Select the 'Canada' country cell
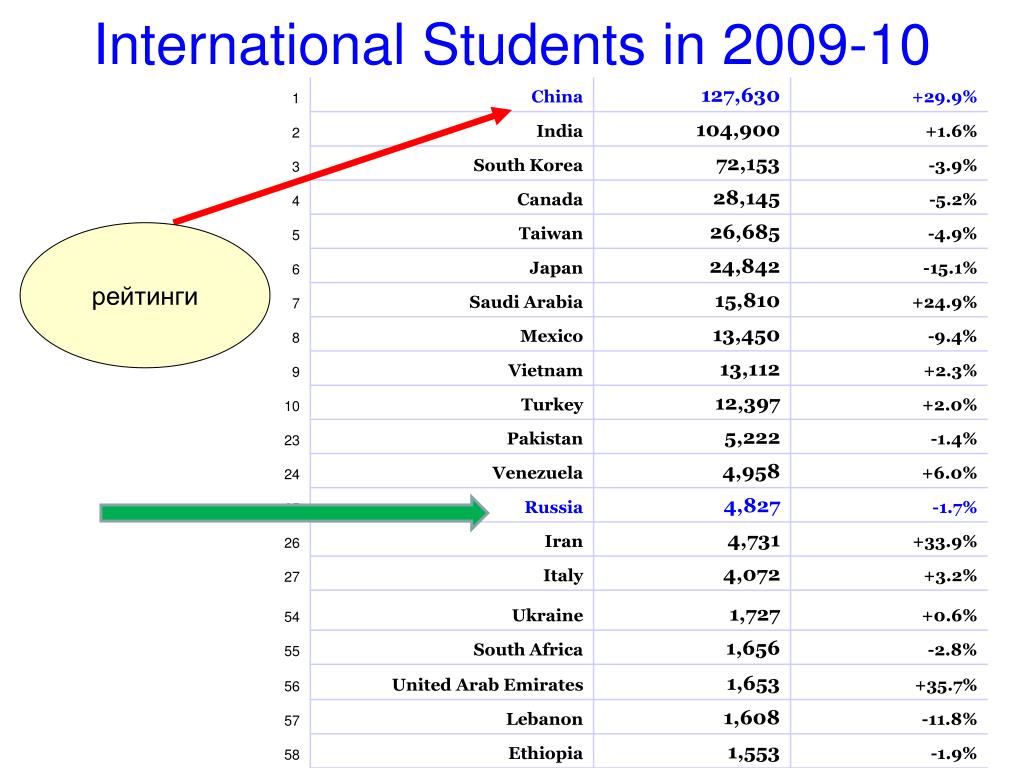This screenshot has height=768, width=1024. click(549, 199)
